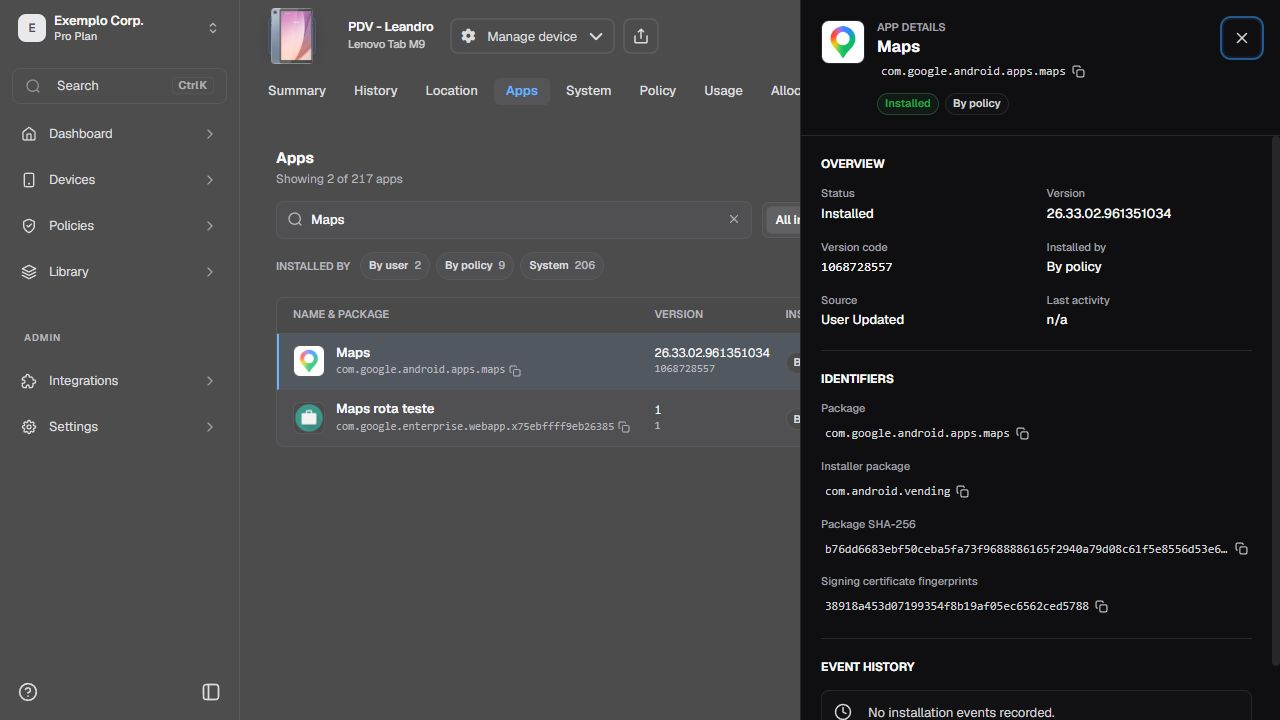Copy the Package SHA-256 hash
This screenshot has height=720, width=1280.
pos(1242,549)
